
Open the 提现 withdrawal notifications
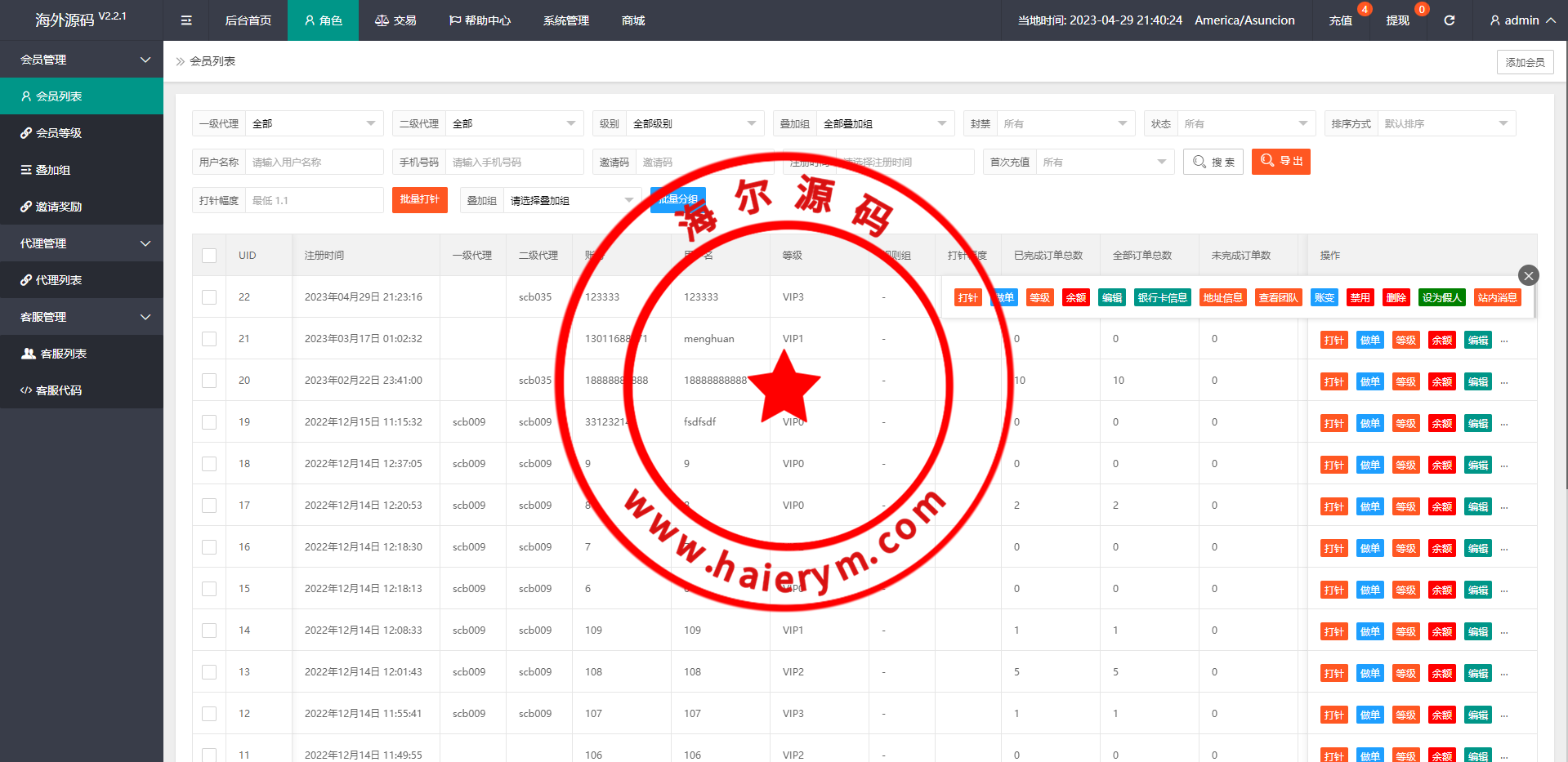tap(1397, 20)
